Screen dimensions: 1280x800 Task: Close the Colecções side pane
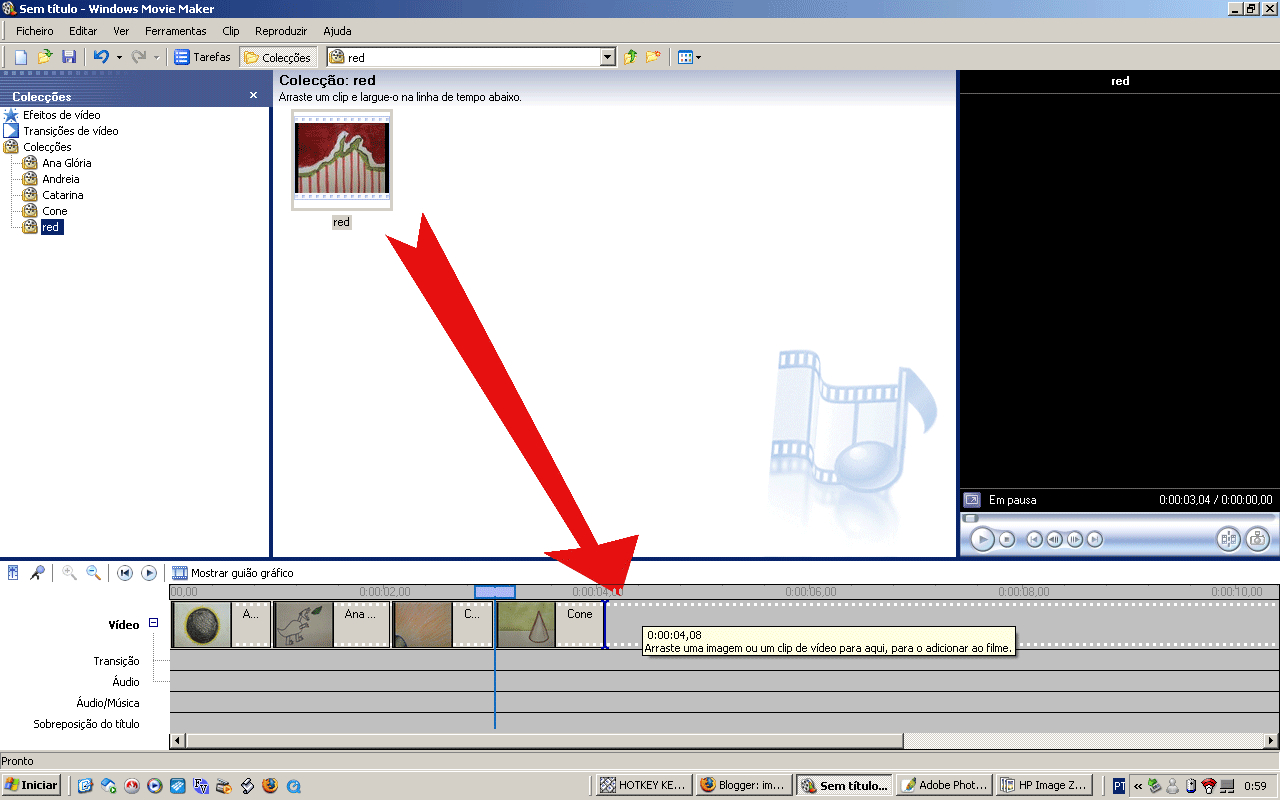tap(253, 96)
